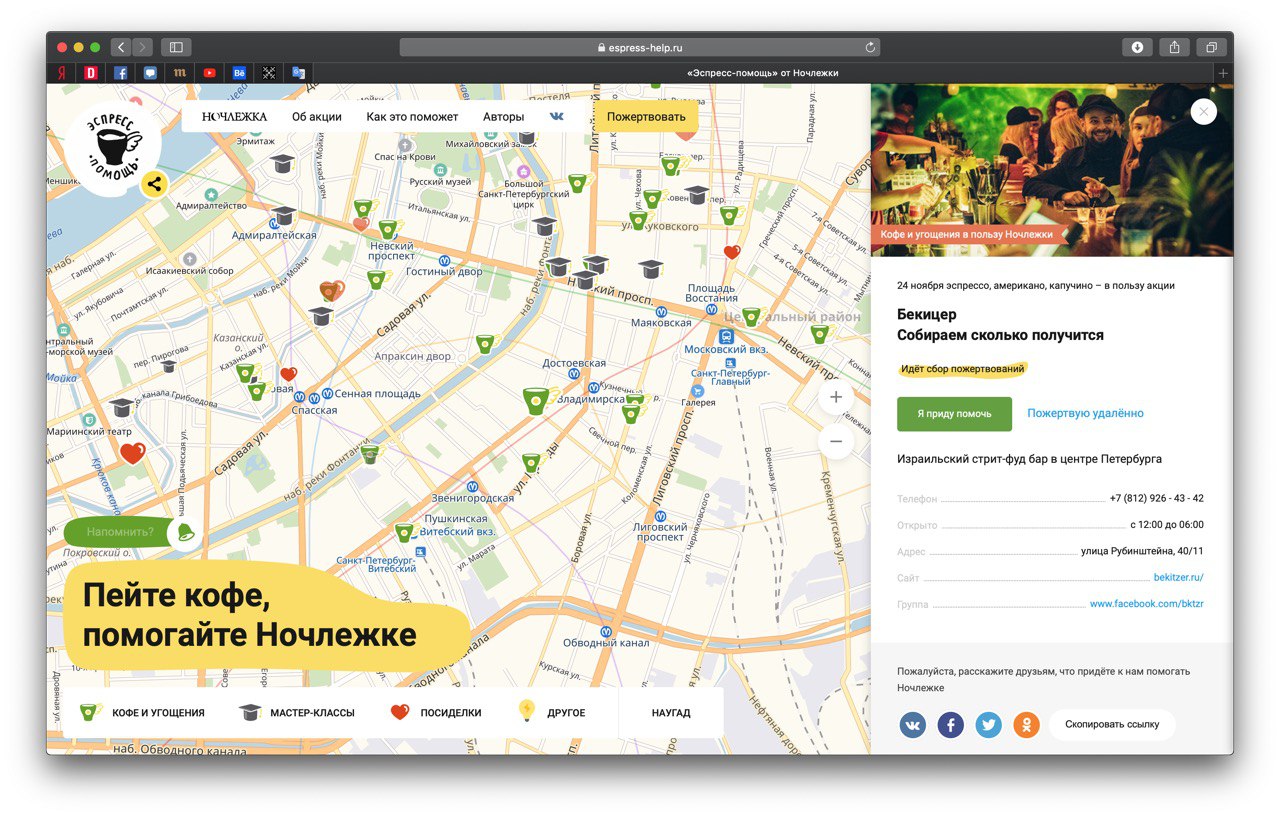1280x816 pixels.
Task: Click the Напомнить? reminder button
Action: 120,532
